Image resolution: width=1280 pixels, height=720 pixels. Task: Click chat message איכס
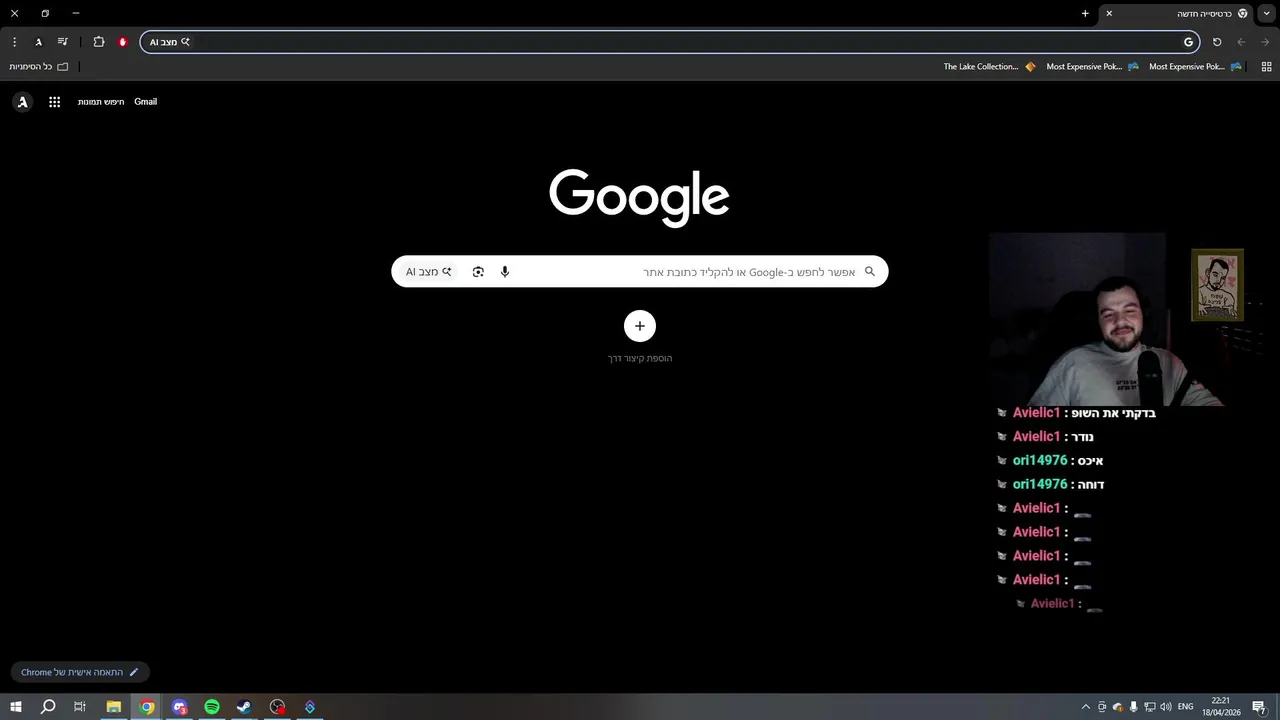[1091, 461]
